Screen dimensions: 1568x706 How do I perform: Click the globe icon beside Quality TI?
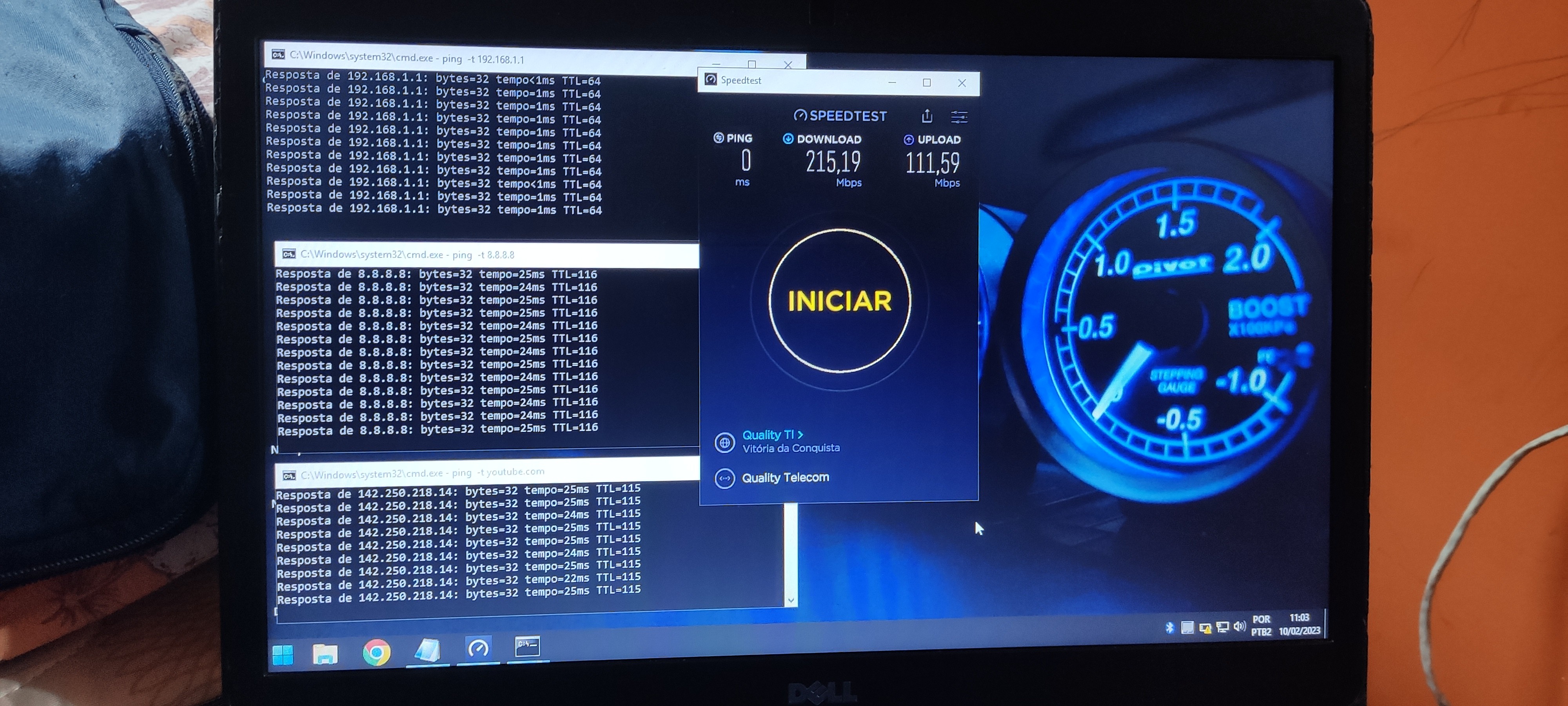(x=724, y=443)
